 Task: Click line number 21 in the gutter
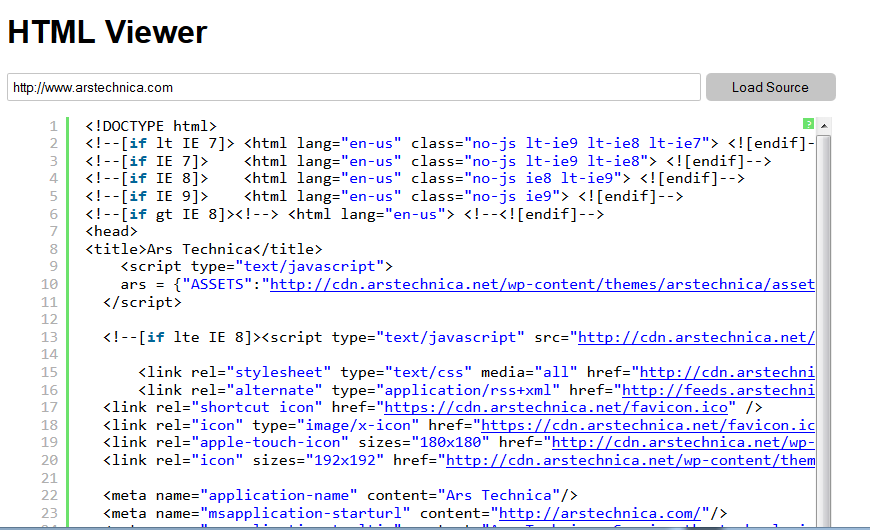pos(49,478)
